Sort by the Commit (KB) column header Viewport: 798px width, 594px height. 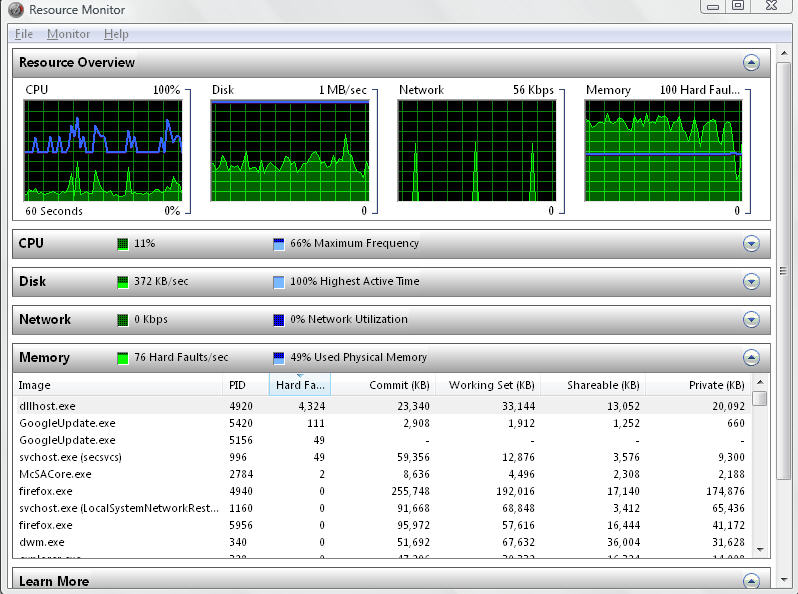point(383,385)
